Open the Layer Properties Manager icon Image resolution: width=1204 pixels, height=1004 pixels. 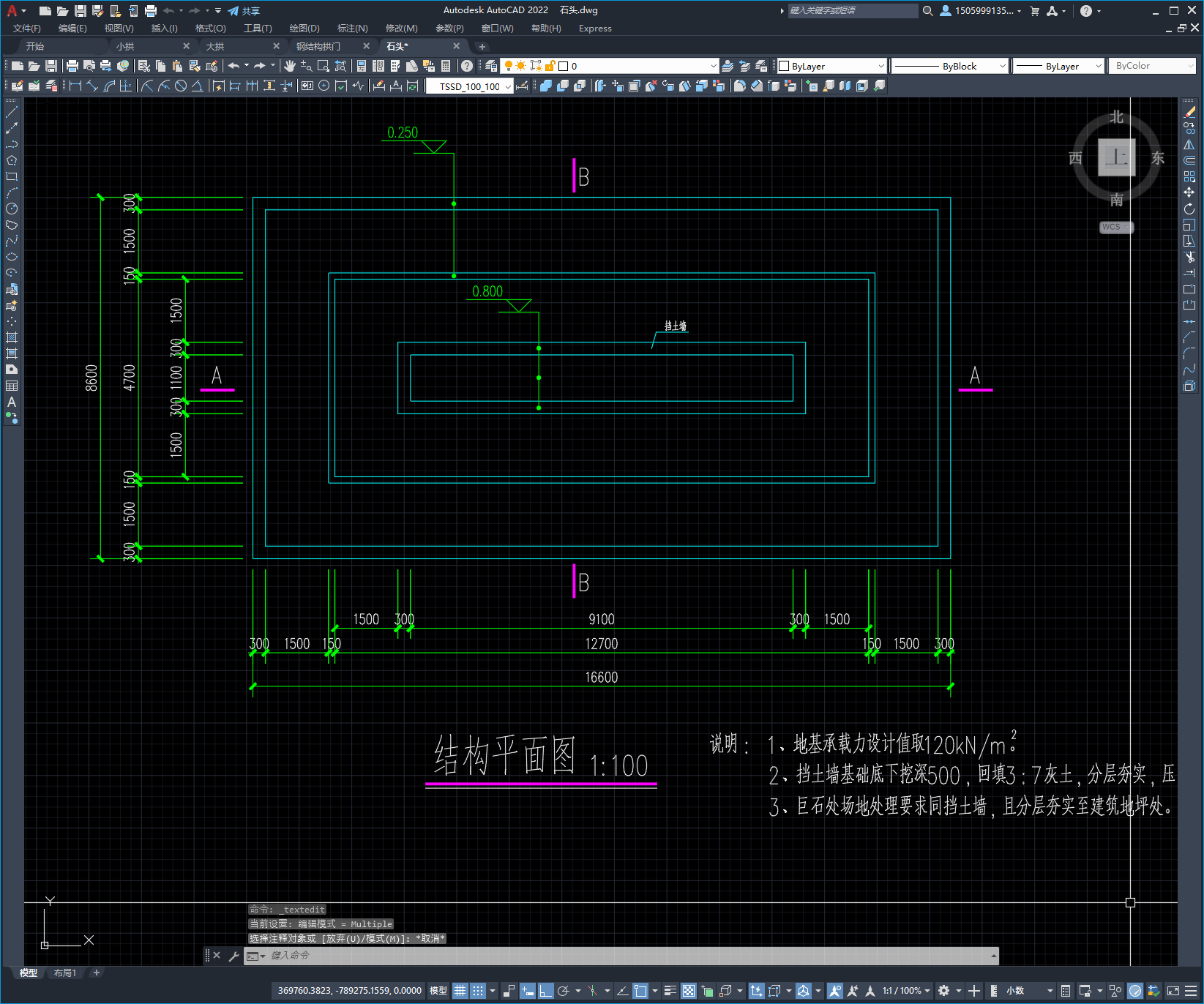(x=491, y=66)
